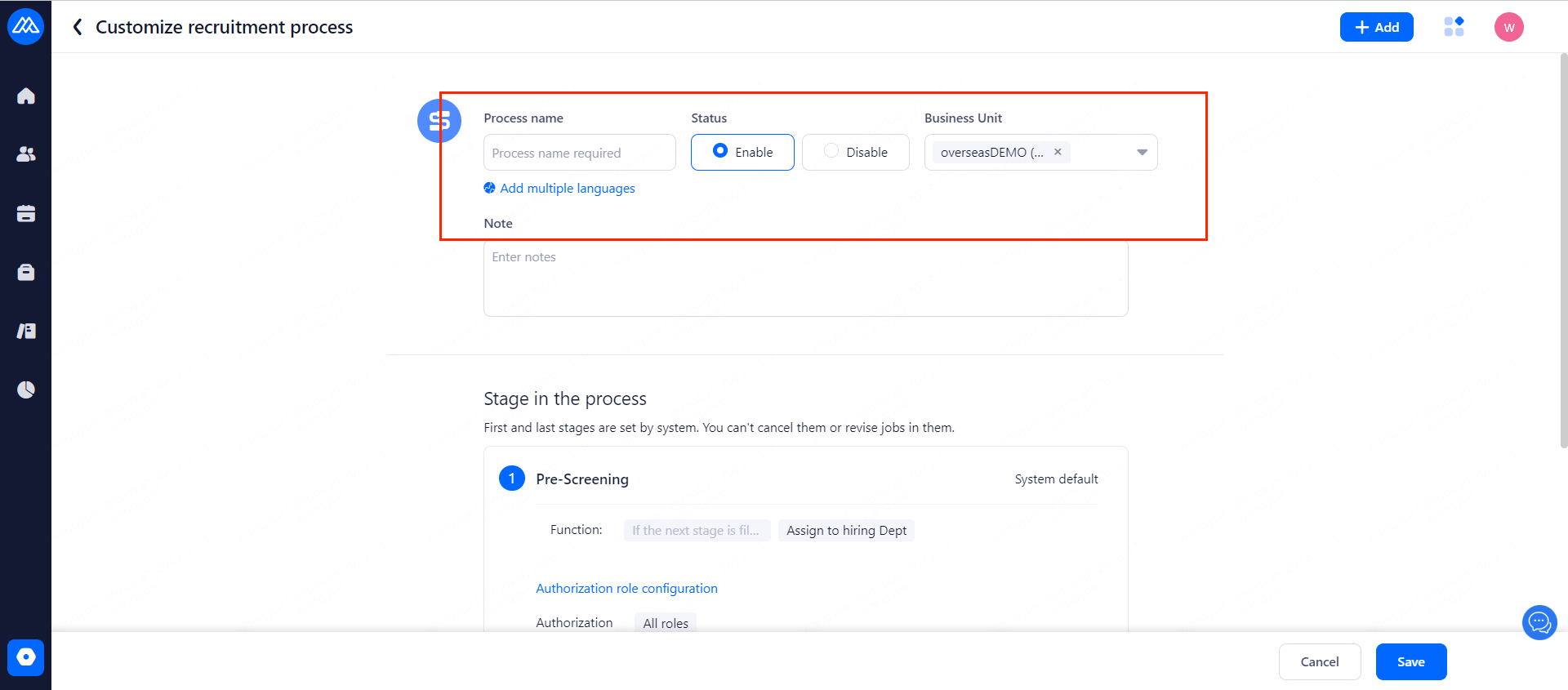Click the back arrow chevron
1568x690 pixels.
[78, 27]
